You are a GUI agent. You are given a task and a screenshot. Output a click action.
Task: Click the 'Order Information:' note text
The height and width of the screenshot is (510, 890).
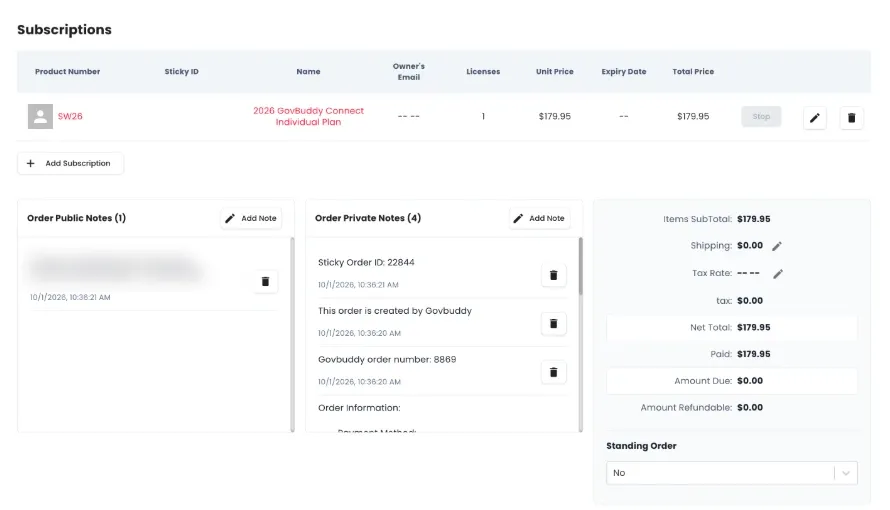pos(359,408)
